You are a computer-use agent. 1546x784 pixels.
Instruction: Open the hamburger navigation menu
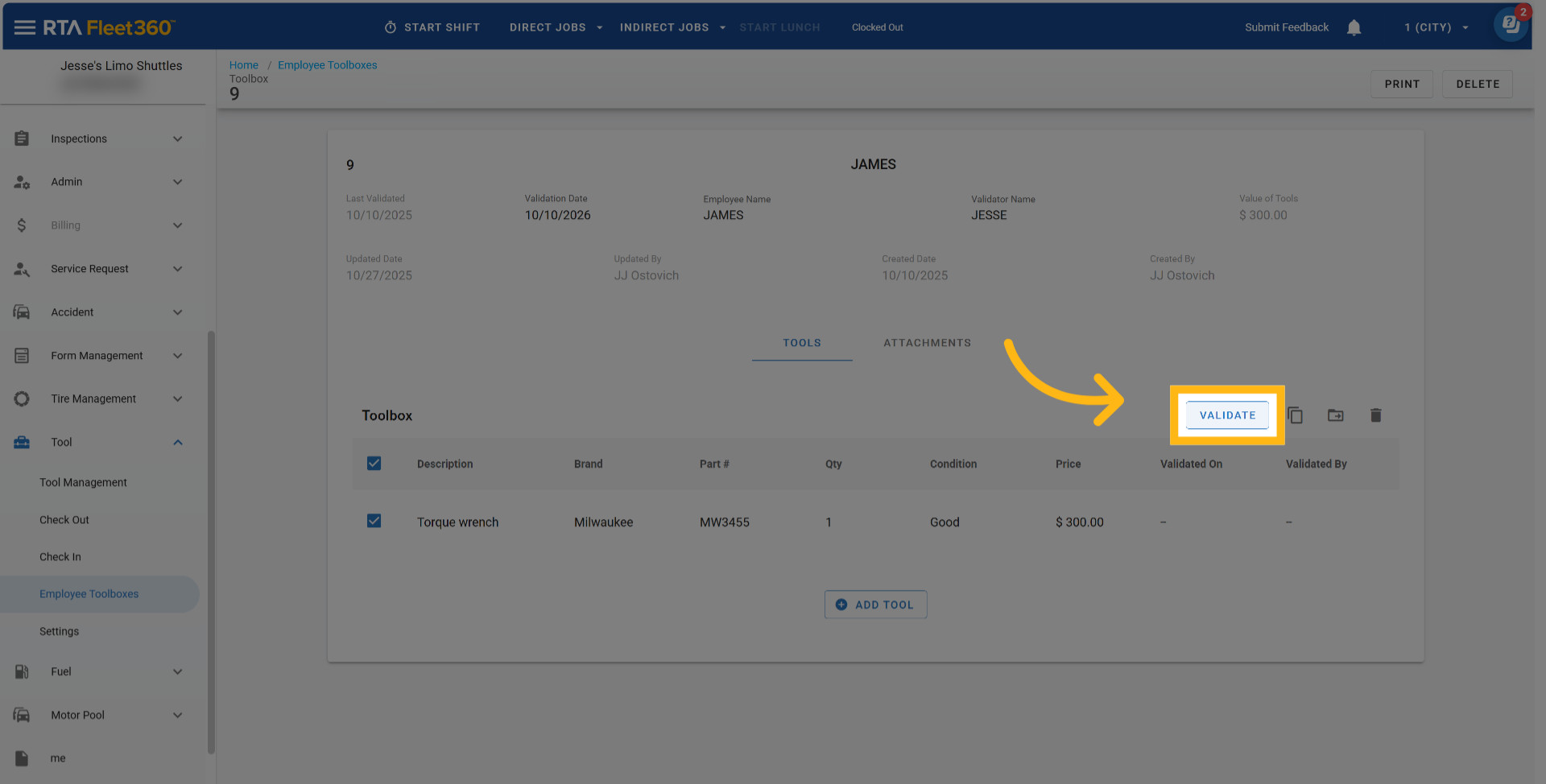[25, 27]
